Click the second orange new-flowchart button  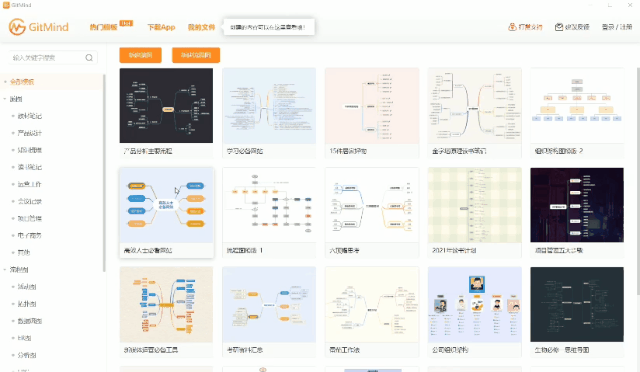pos(196,55)
